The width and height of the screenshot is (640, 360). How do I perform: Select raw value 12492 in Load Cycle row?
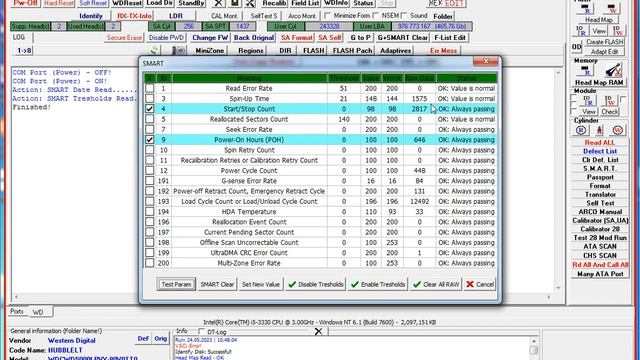(x=420, y=201)
